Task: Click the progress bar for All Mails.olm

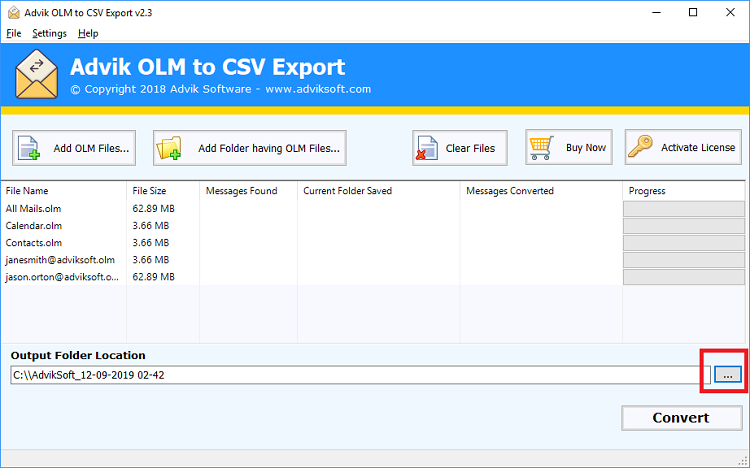Action: point(683,208)
